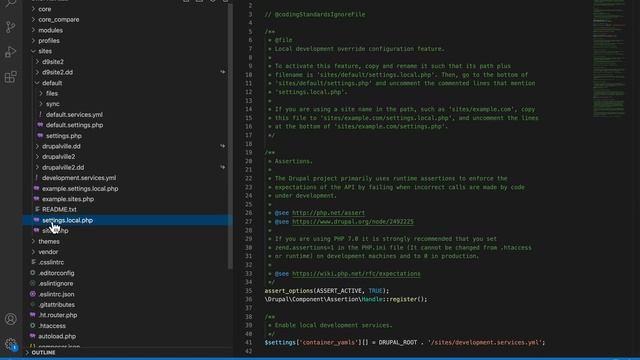
Task: Expand the d9site2 folder
Action: pos(37,62)
